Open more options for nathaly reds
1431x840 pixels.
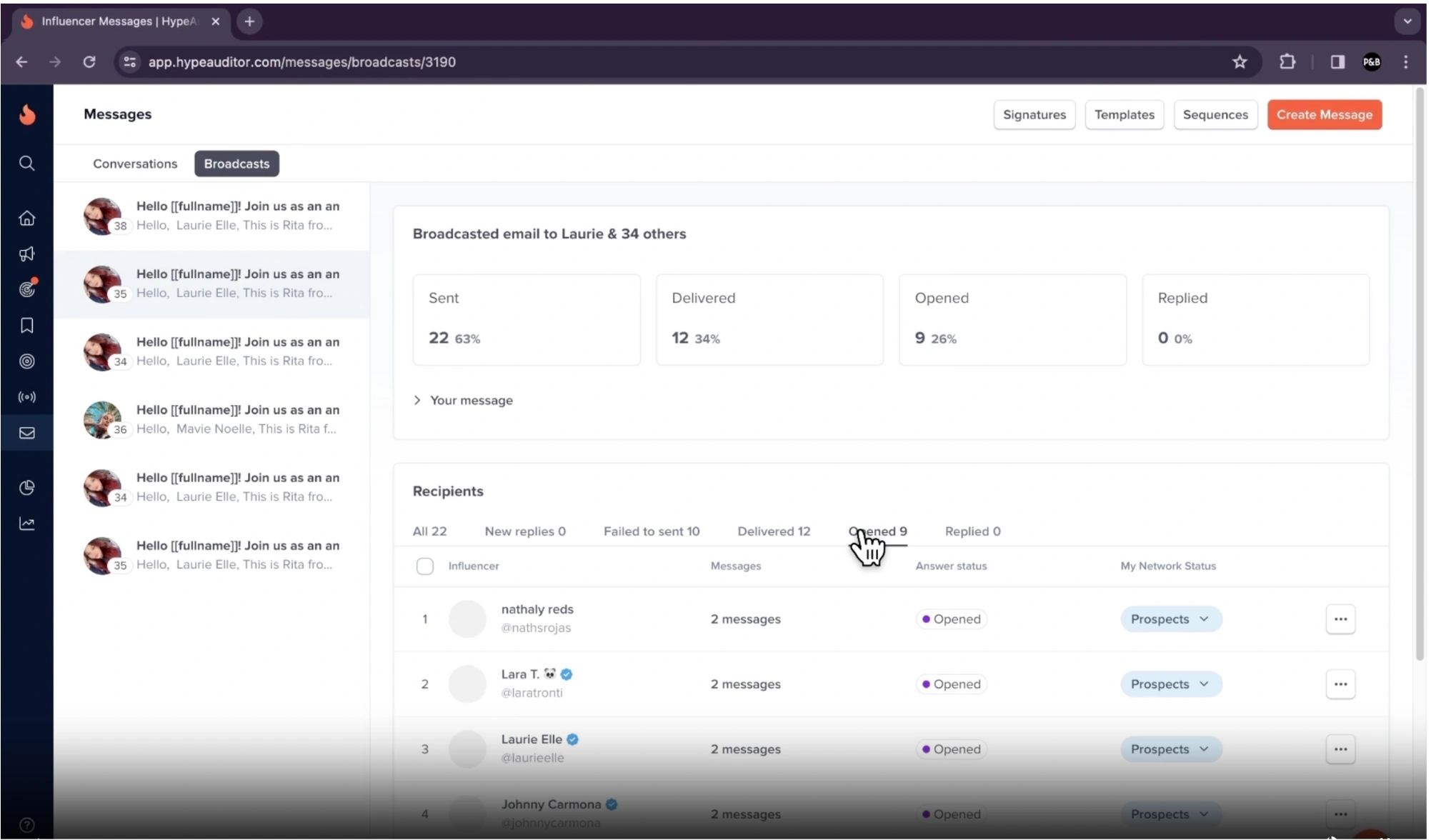pos(1340,619)
